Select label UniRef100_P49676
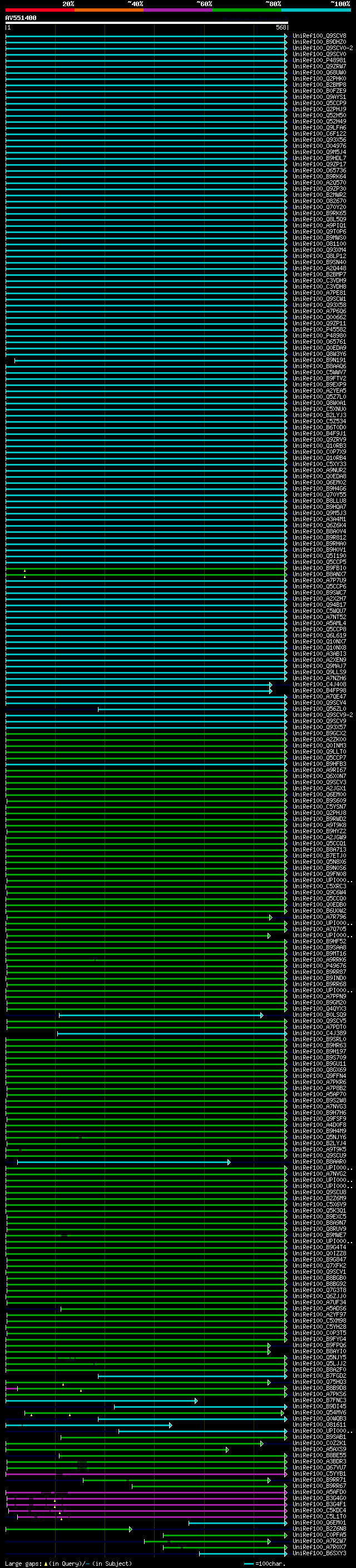Image resolution: width=356 pixels, height=1568 pixels. [319, 966]
